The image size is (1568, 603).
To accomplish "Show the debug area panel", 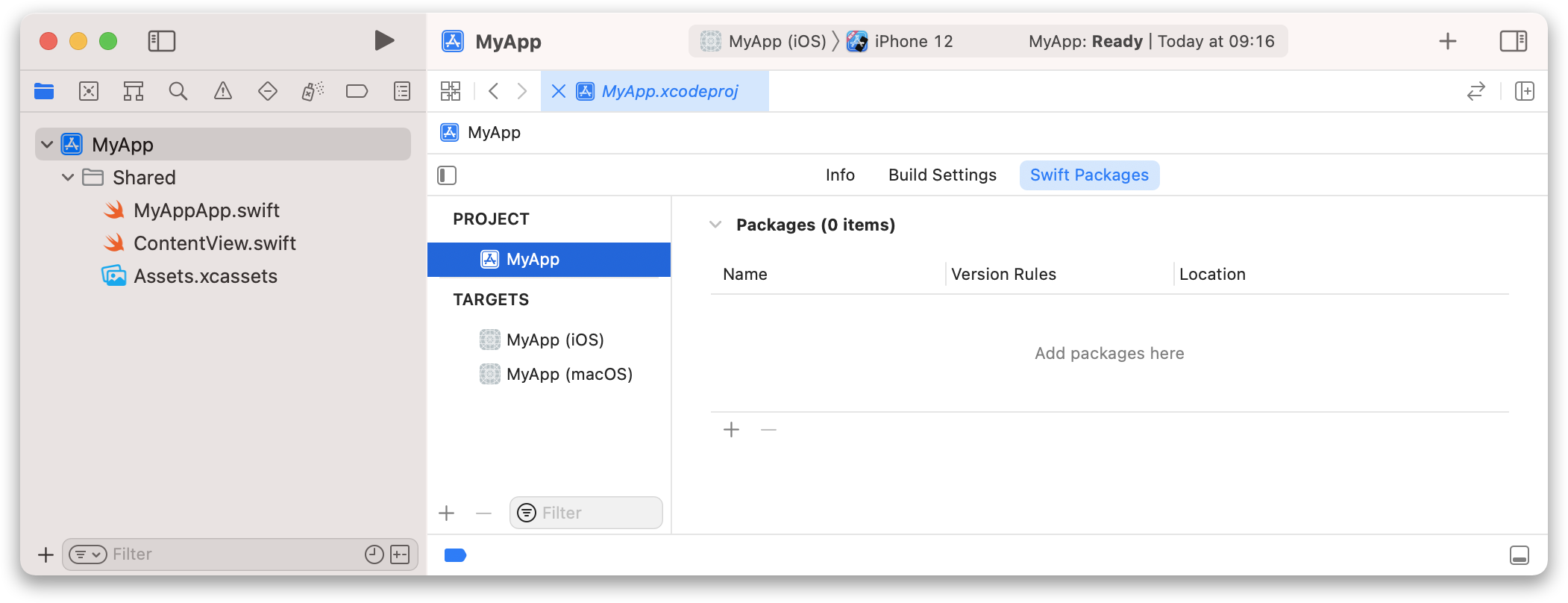I will [1520, 555].
